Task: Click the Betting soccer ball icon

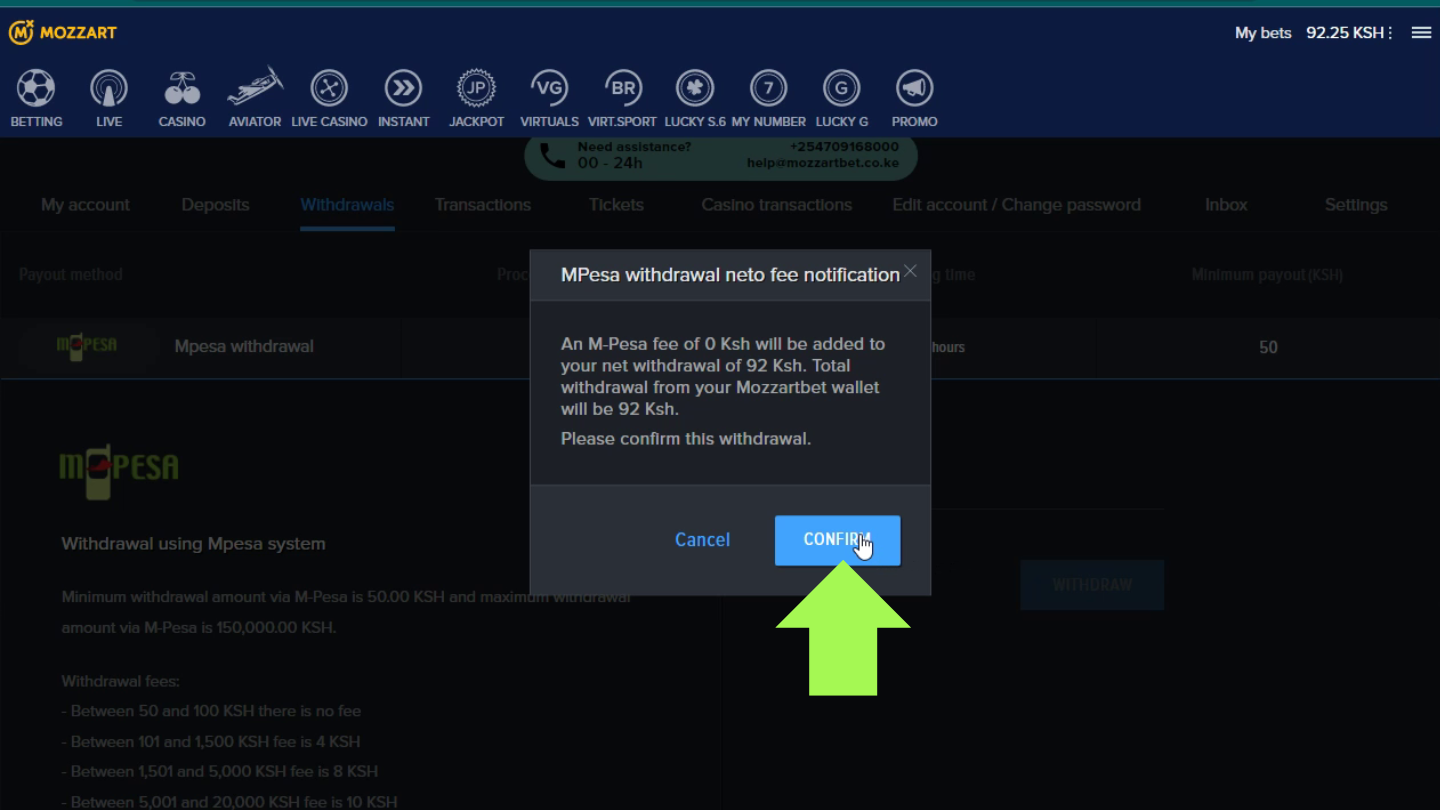Action: 36,89
